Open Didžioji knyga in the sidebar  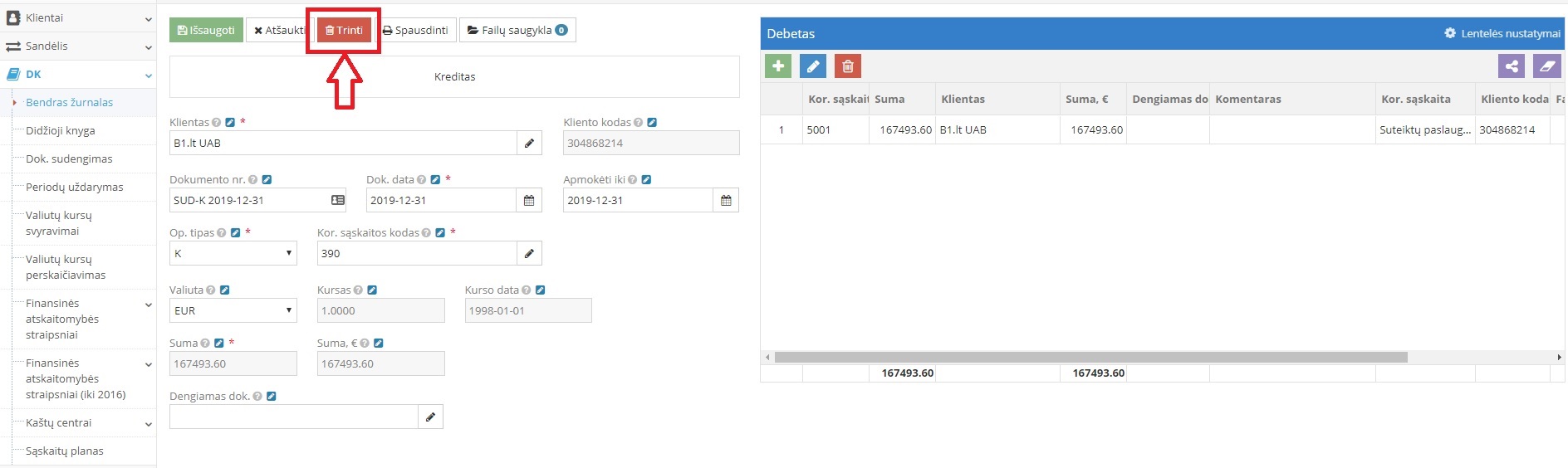click(x=61, y=131)
